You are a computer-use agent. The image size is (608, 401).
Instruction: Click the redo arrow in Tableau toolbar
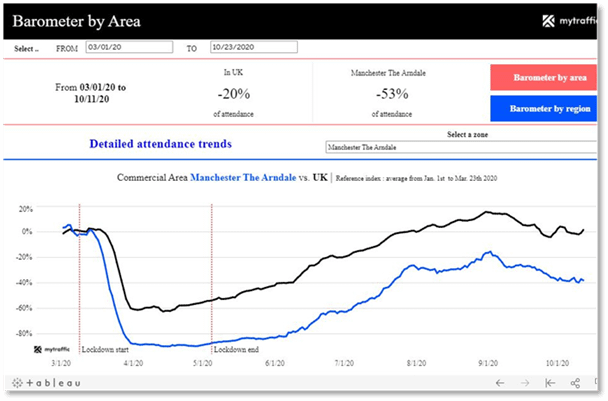524,383
